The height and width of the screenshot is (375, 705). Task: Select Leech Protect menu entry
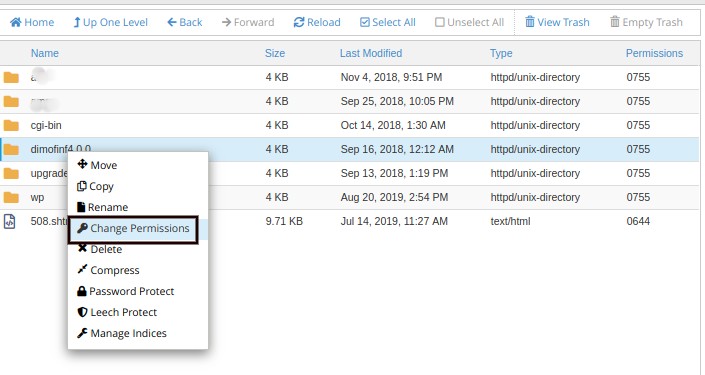tap(117, 312)
